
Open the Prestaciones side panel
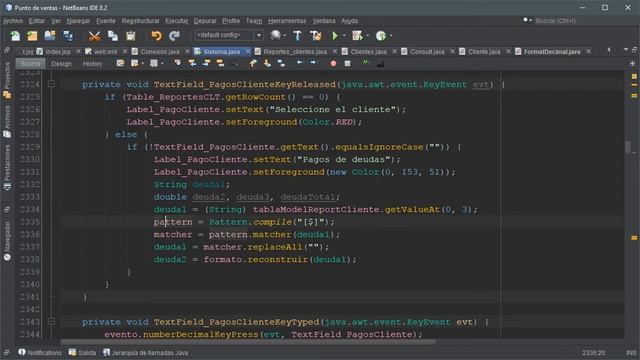[x=7, y=167]
